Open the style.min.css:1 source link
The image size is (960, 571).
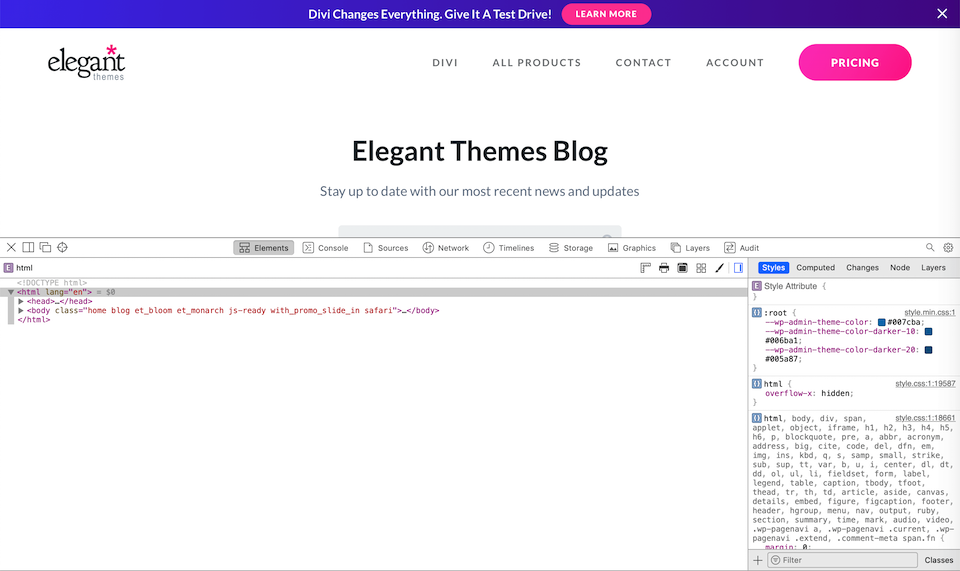click(x=929, y=313)
